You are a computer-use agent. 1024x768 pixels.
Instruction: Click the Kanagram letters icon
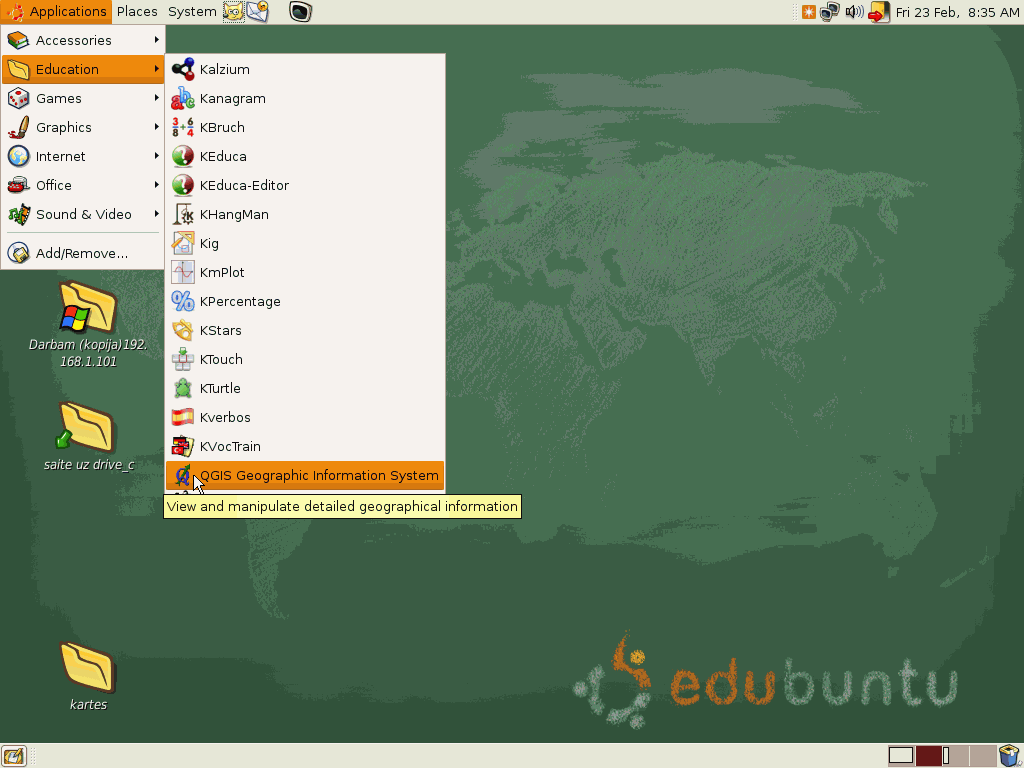(183, 98)
